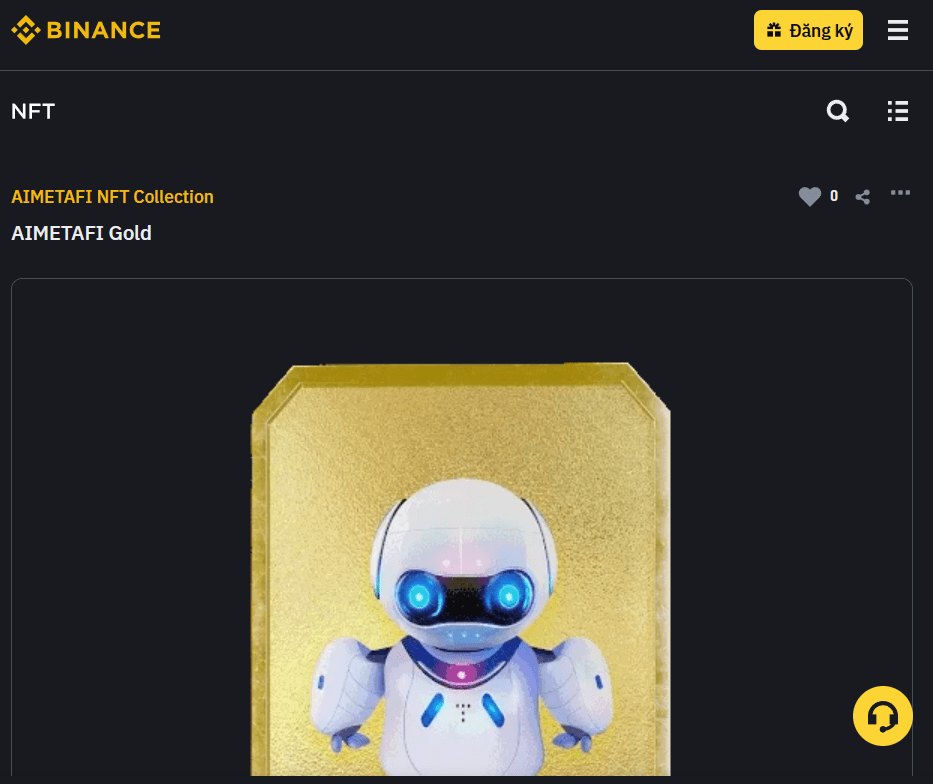Expand the three-dot more options menu

point(900,193)
